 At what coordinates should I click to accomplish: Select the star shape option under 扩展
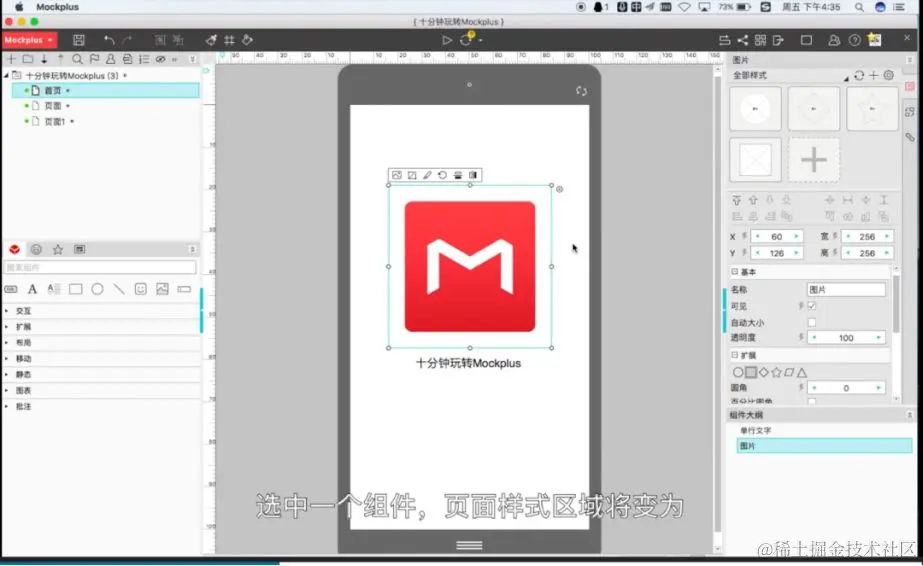pos(776,372)
